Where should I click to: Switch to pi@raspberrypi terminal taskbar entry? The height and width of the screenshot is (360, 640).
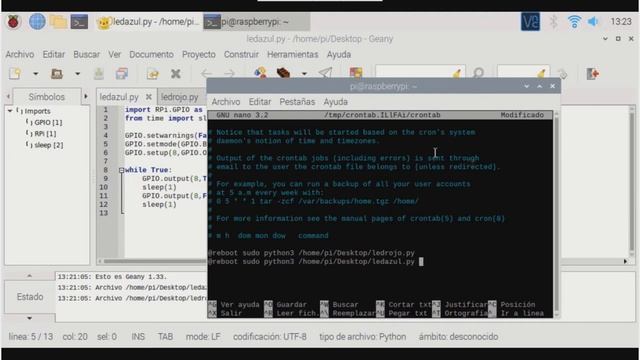[256, 22]
